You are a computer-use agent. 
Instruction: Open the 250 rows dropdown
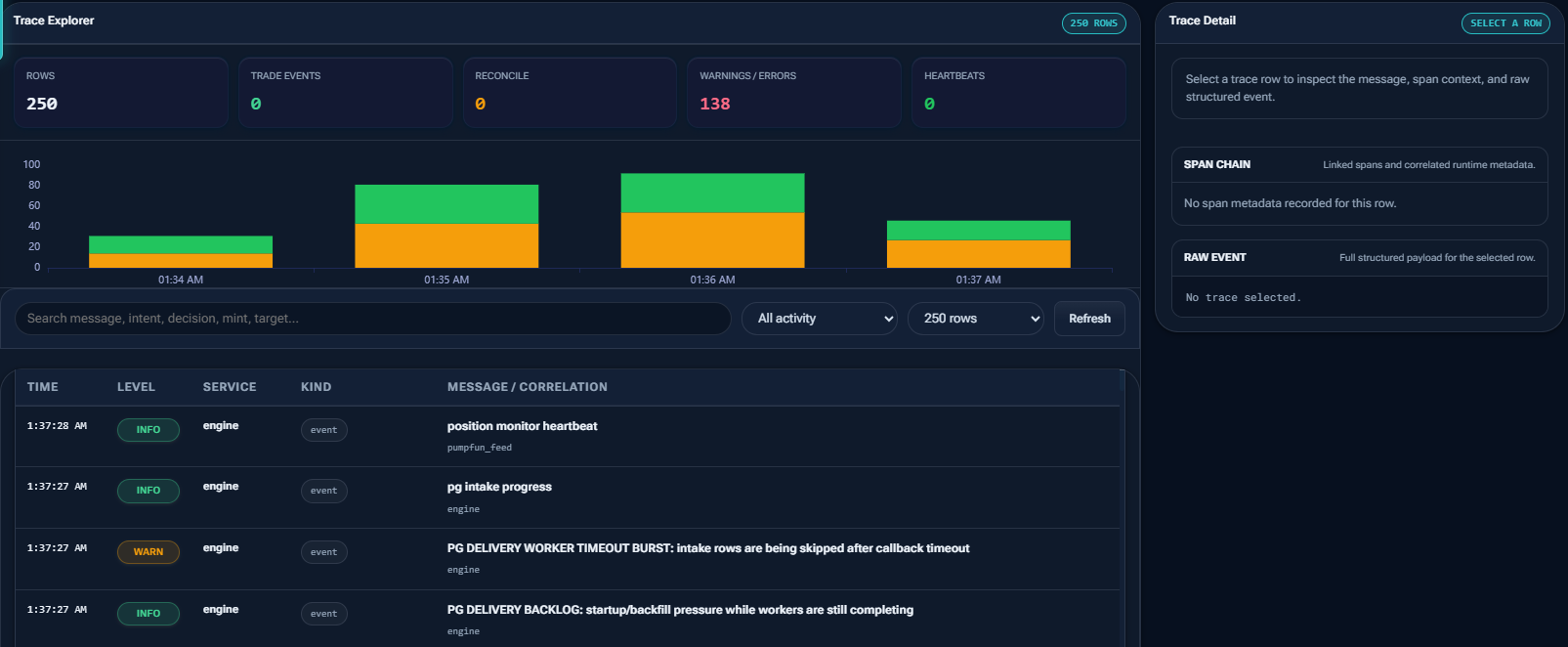(x=976, y=319)
